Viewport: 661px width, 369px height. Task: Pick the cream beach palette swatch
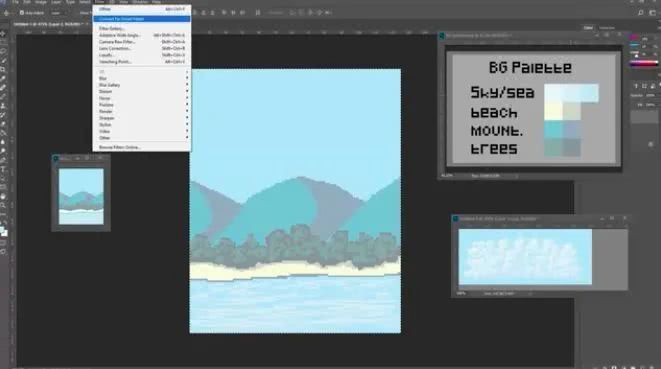point(553,111)
